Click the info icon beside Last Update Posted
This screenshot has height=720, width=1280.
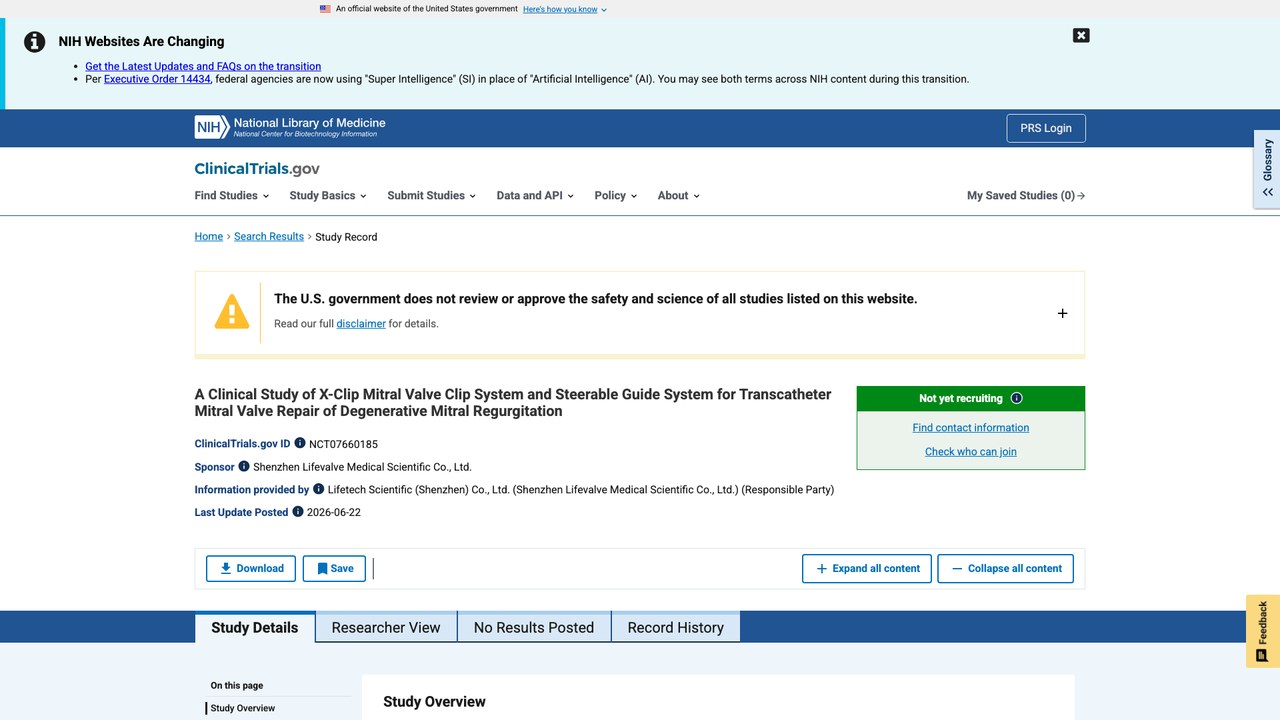(x=297, y=512)
